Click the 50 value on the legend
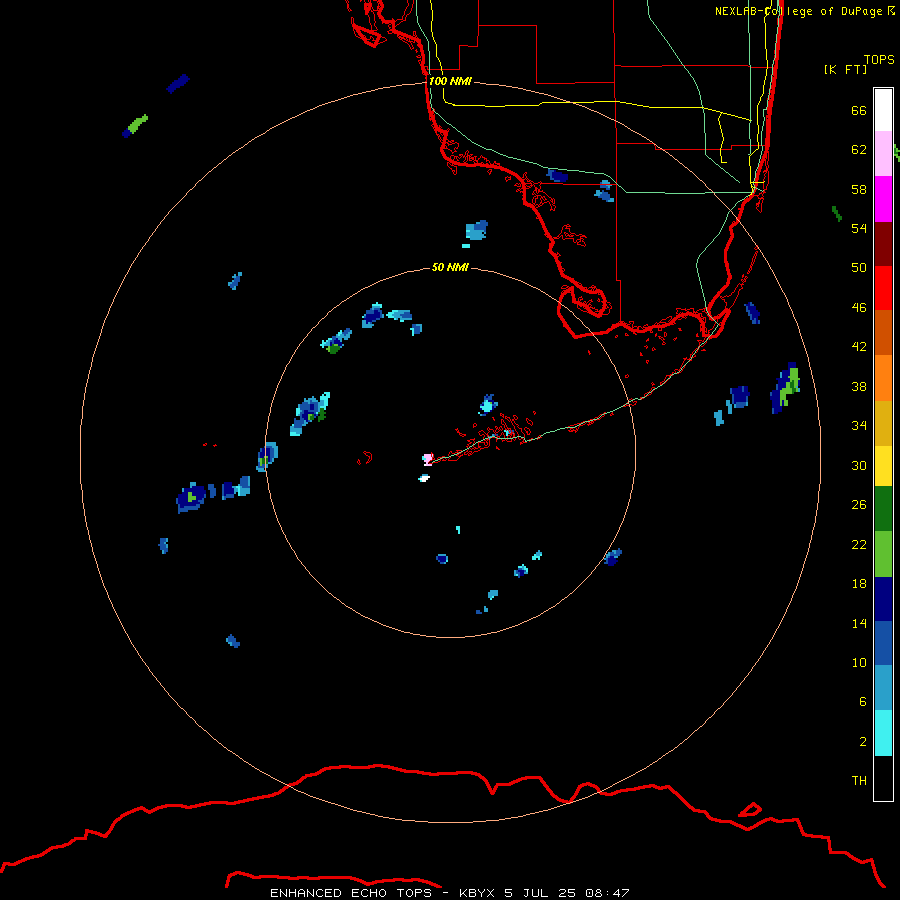 point(859,268)
